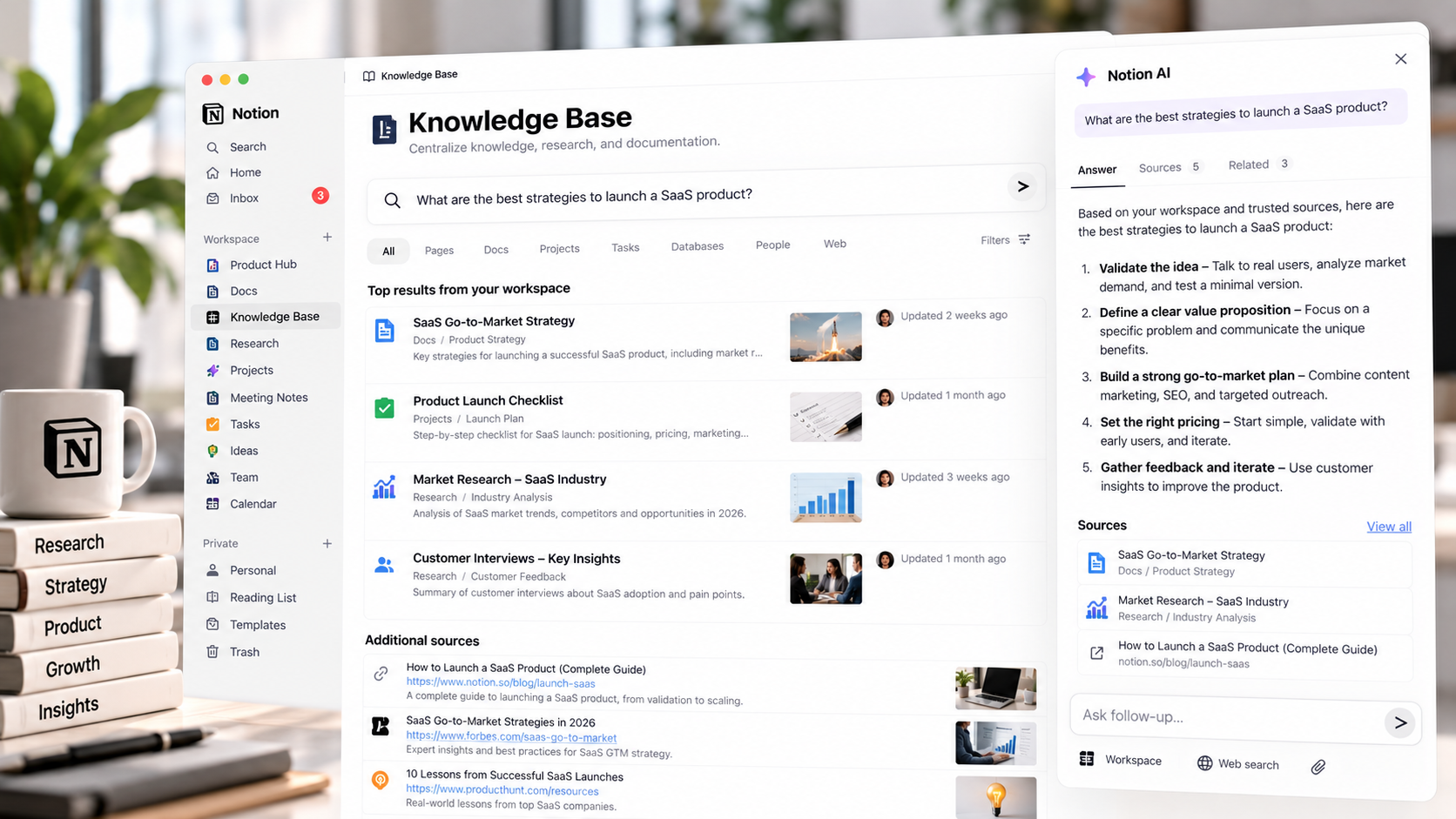Click the attachment paperclip in Notion AI
The height and width of the screenshot is (819, 1456).
(1318, 767)
